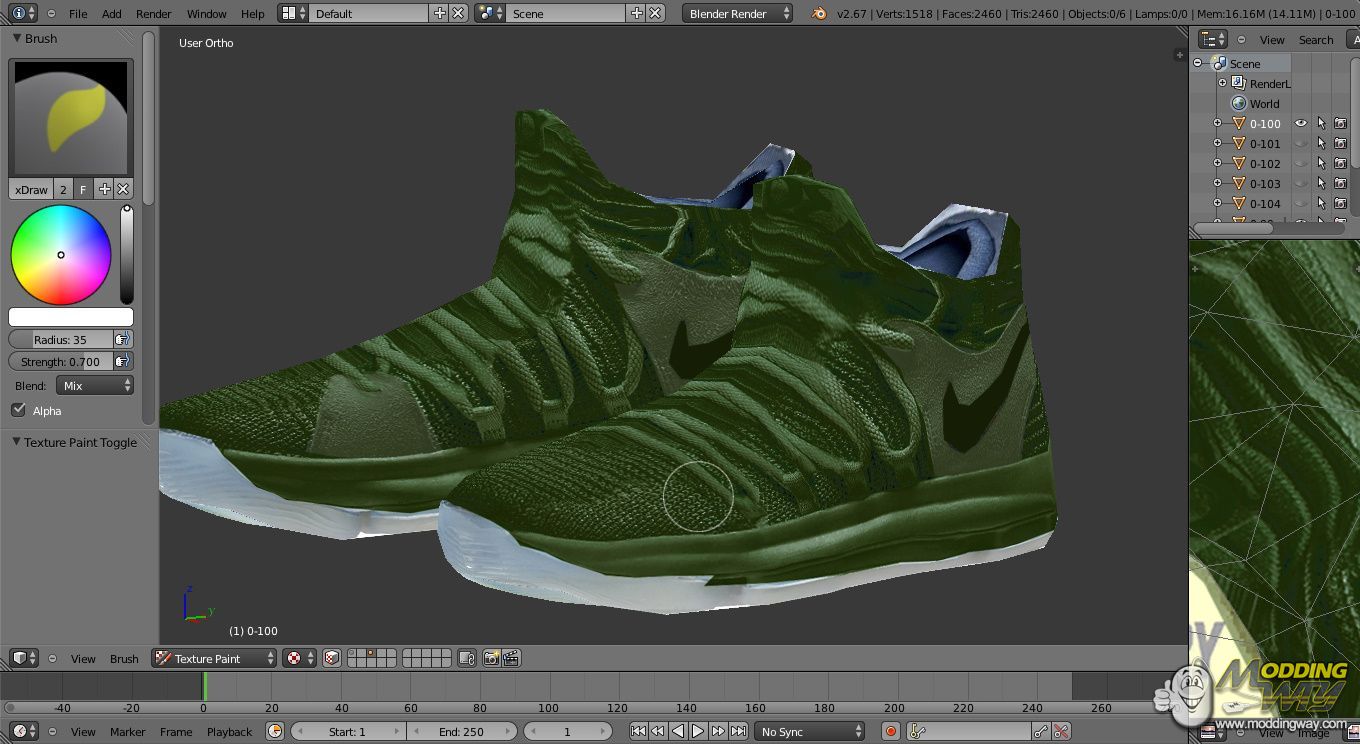Click the End 250 frame field
This screenshot has width=1360, height=744.
click(462, 732)
